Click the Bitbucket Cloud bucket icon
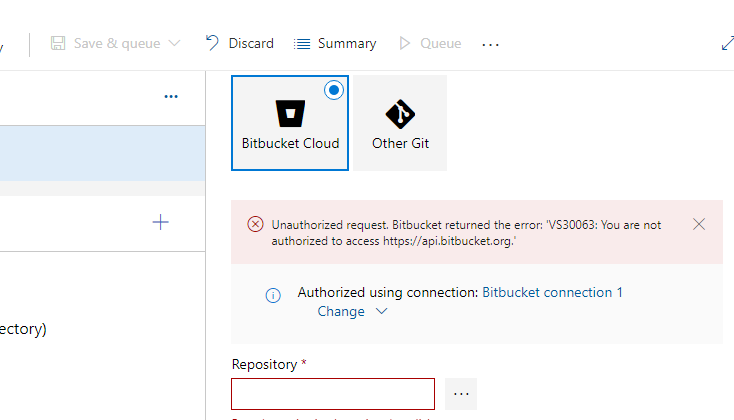Image resolution: width=734 pixels, height=420 pixels. point(290,113)
